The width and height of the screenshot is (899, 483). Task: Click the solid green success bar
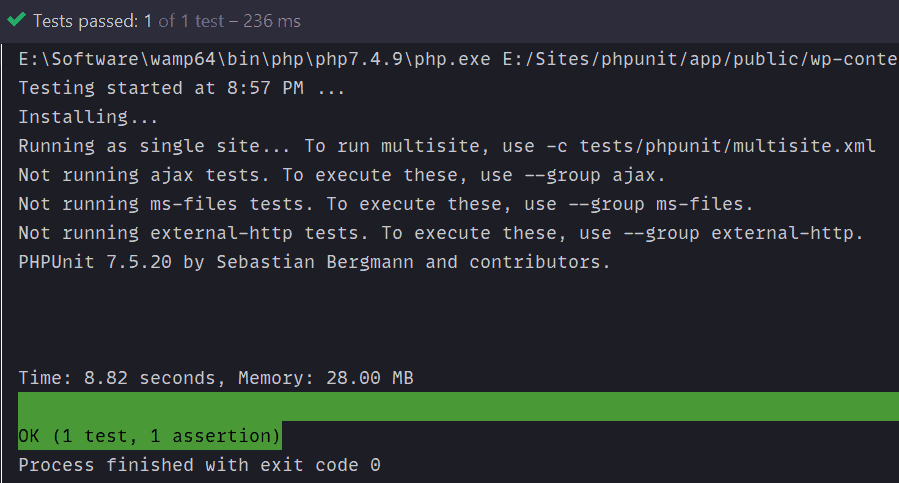pyautogui.click(x=458, y=406)
